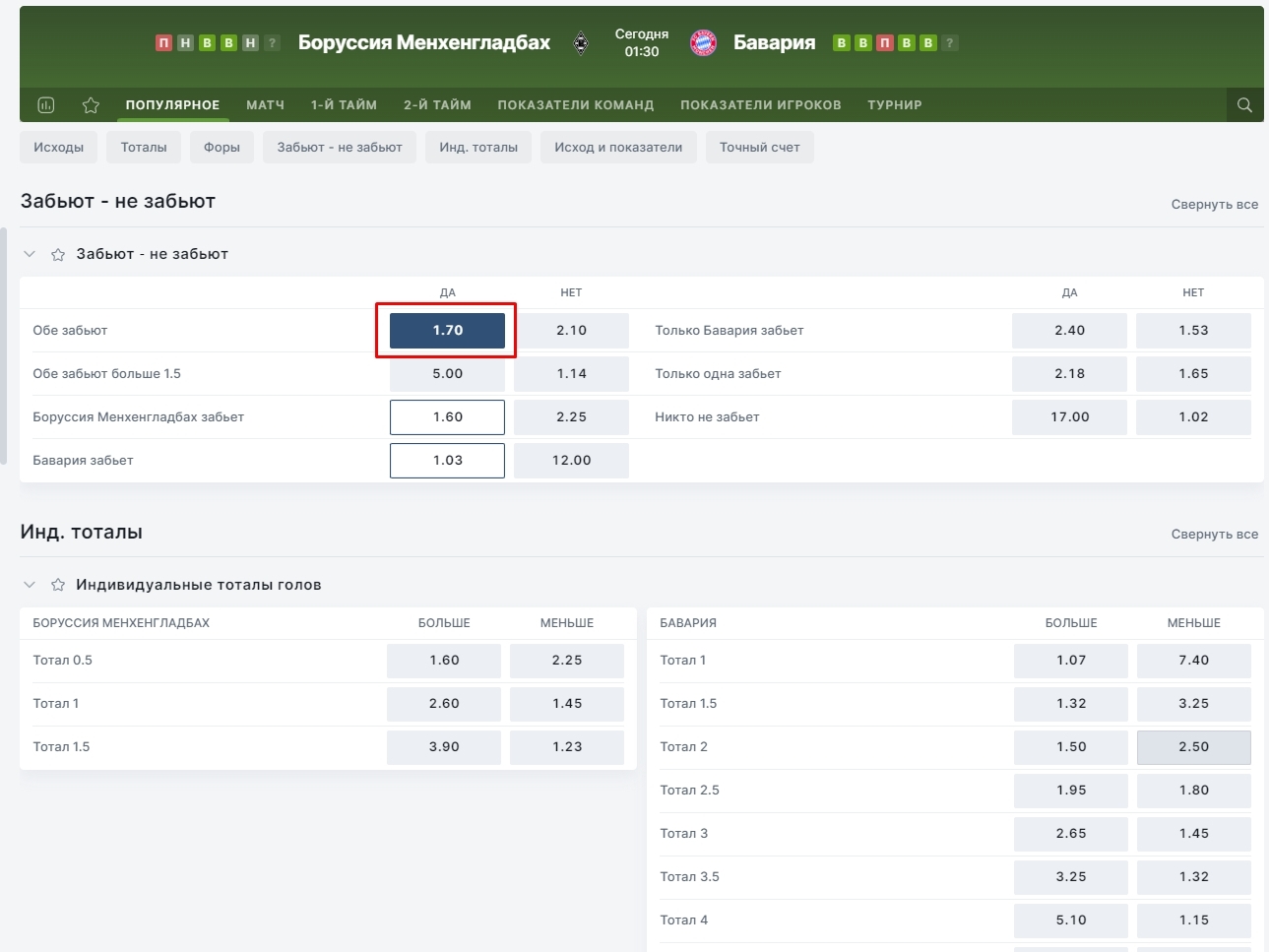The image size is (1269, 952).
Task: Pick Borussia Тотал 1.5 МЕНЬШЕ 1.23
Action: click(x=567, y=747)
